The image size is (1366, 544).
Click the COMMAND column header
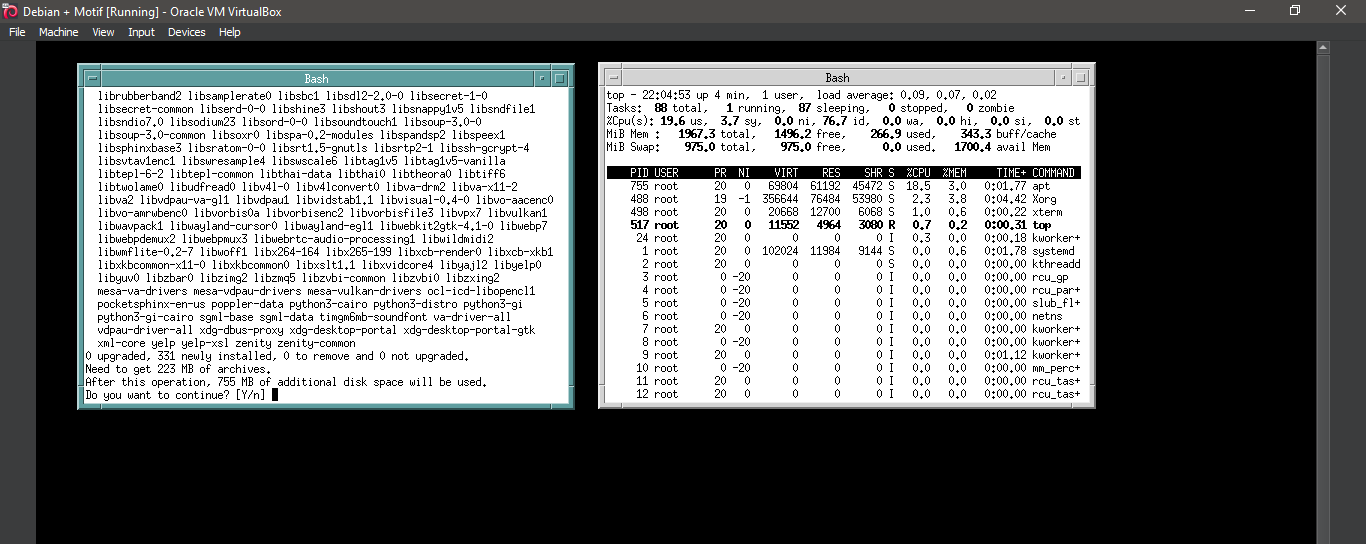[1054, 173]
